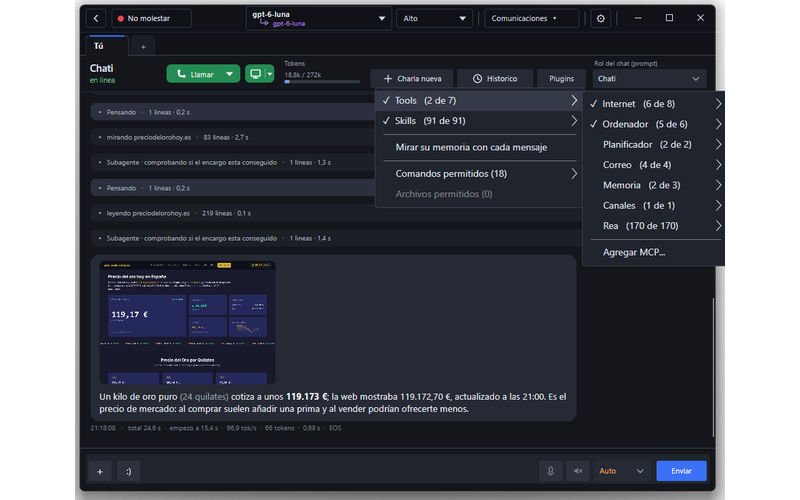
Task: Open Comandos permitidos (18) submenu
Action: click(479, 173)
